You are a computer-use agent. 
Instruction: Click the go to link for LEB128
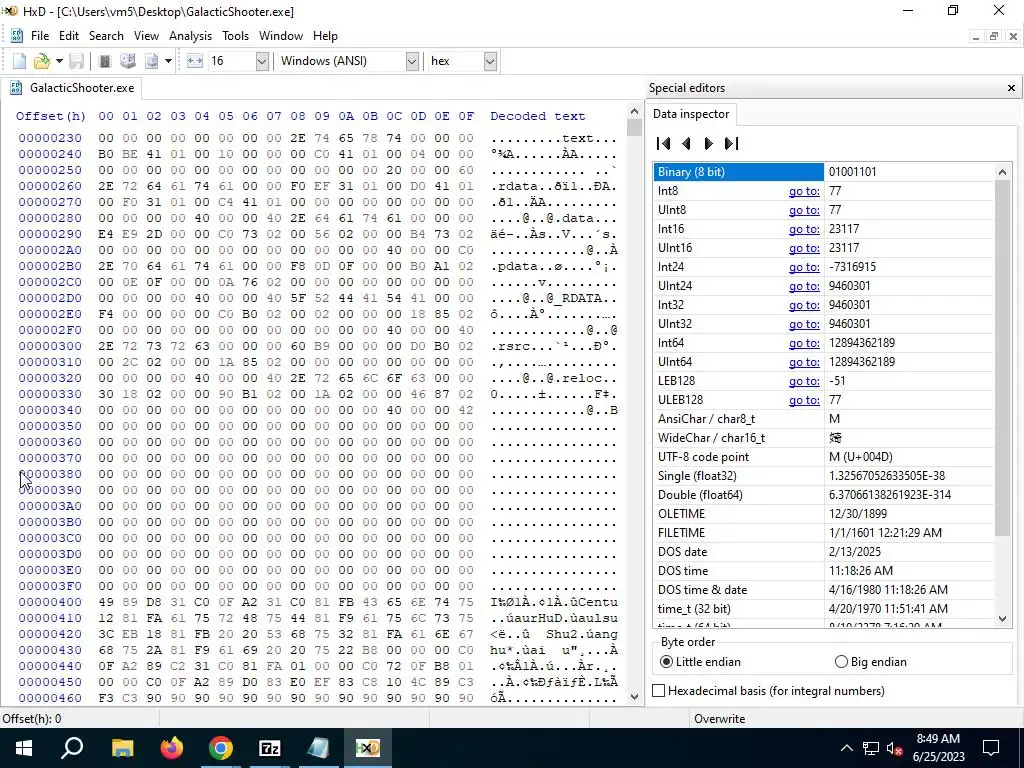(804, 381)
